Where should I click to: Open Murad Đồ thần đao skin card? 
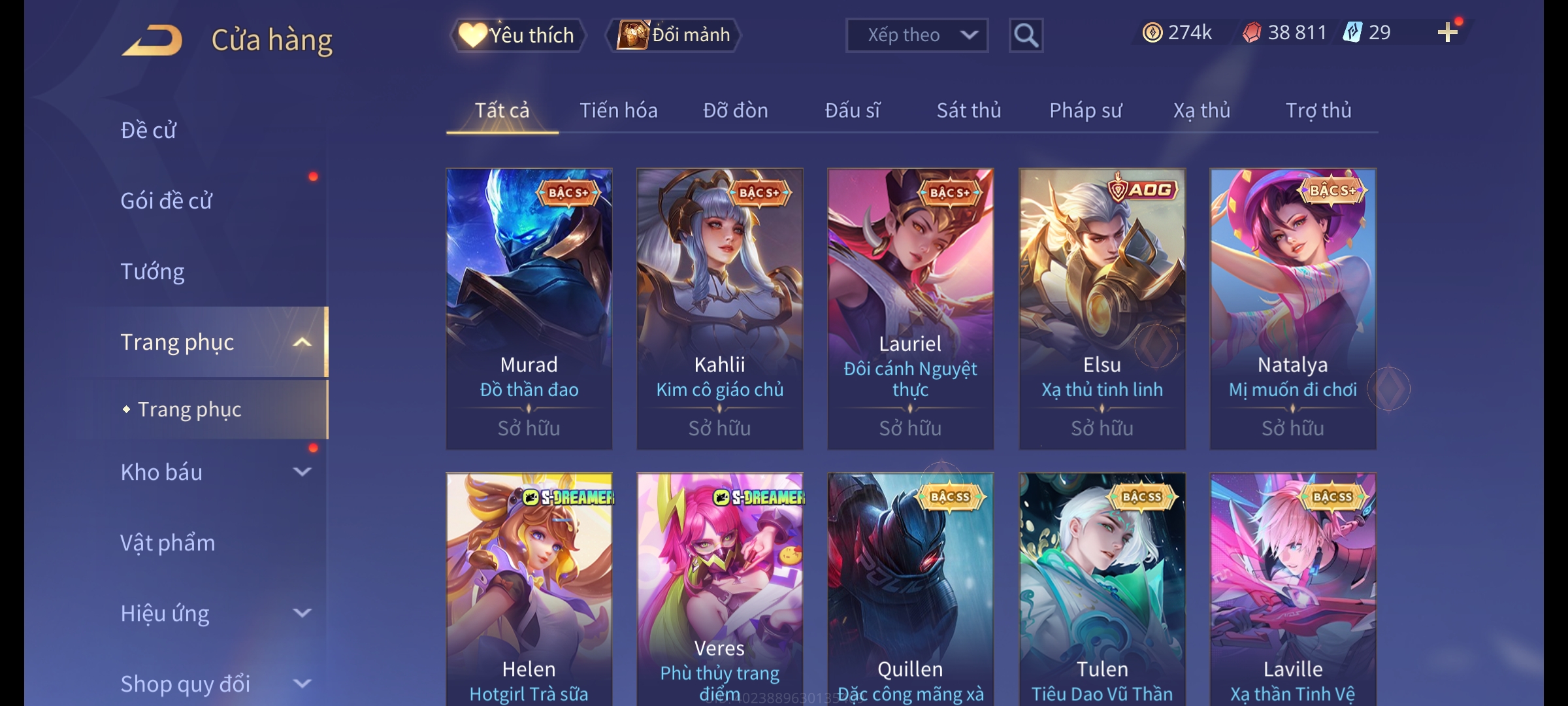tap(529, 309)
